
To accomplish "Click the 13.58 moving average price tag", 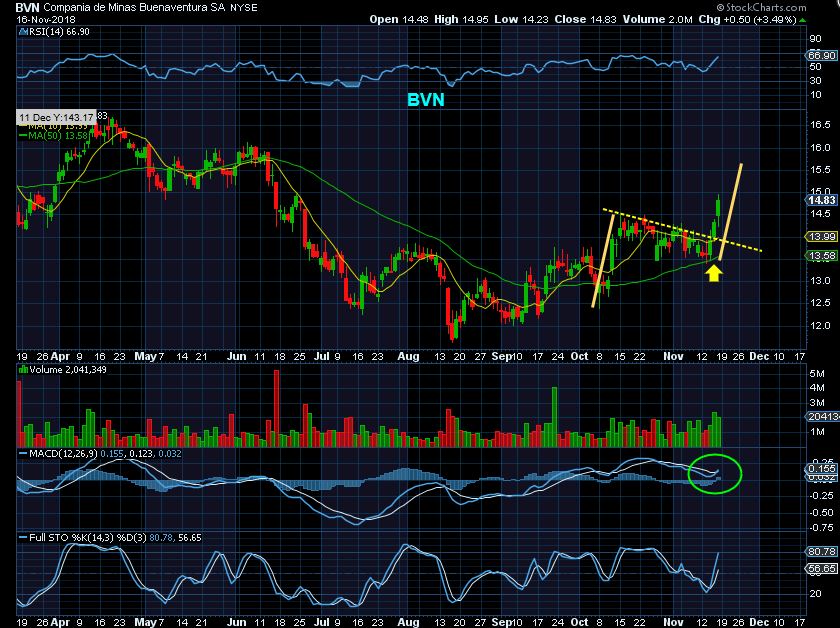I will (x=821, y=256).
